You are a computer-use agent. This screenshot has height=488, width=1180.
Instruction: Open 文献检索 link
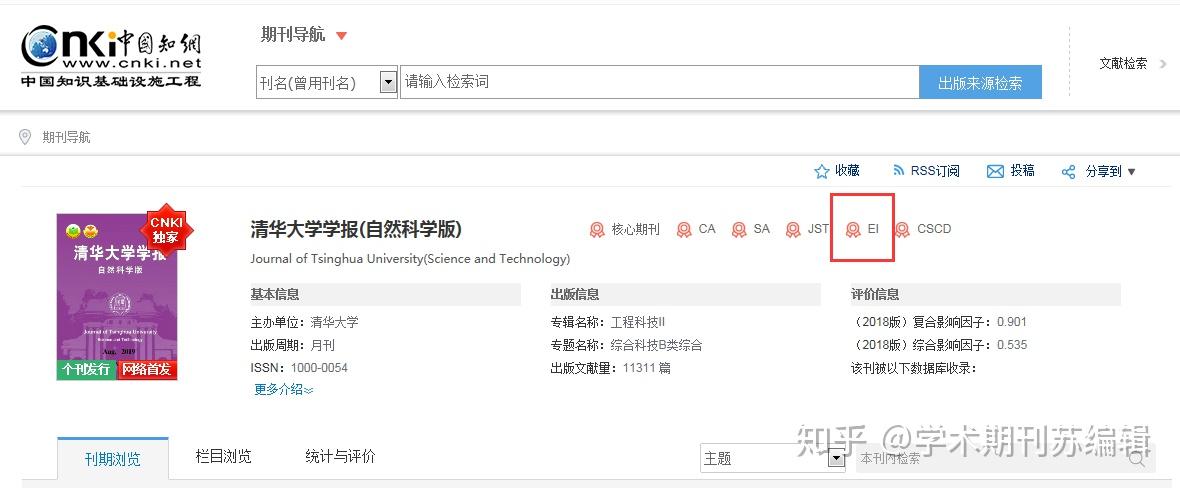pyautogui.click(x=1123, y=63)
